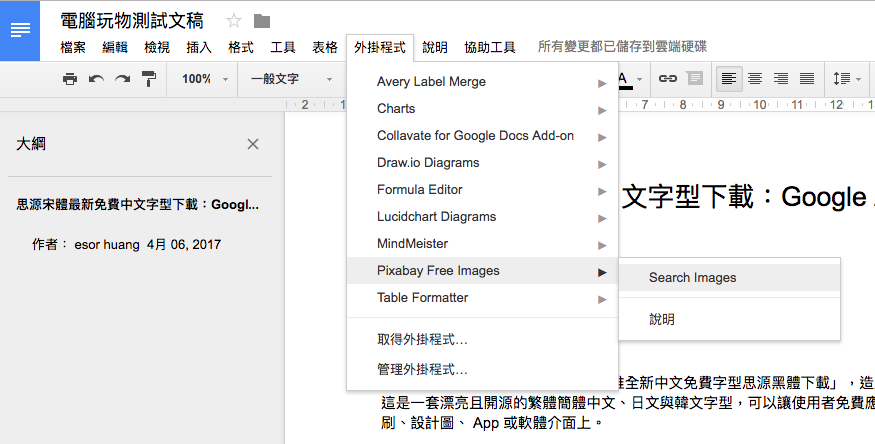This screenshot has height=444, width=875.
Task: Open the zoom 100% dropdown
Action: pos(204,79)
